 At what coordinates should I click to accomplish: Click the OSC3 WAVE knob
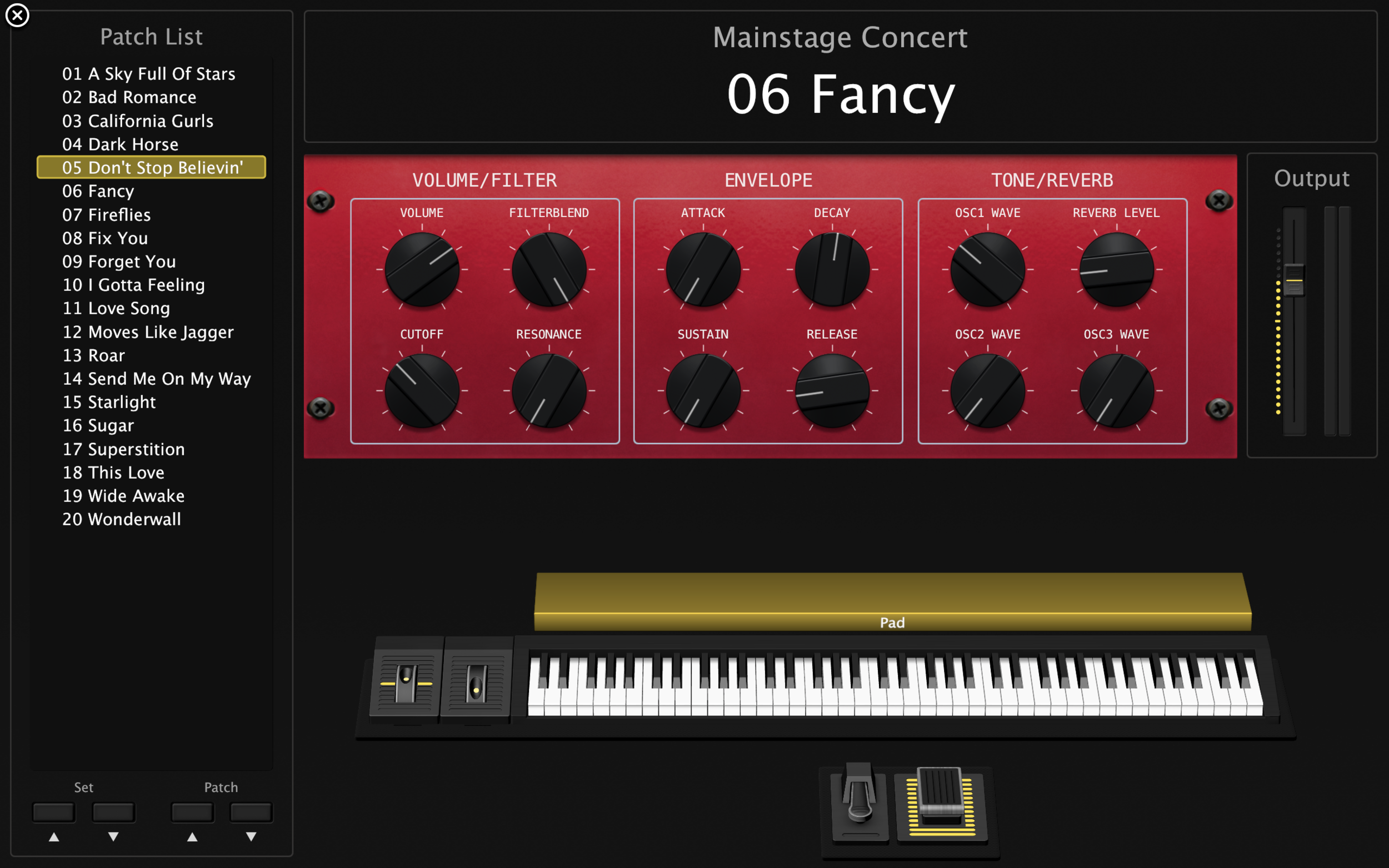pyautogui.click(x=1117, y=390)
